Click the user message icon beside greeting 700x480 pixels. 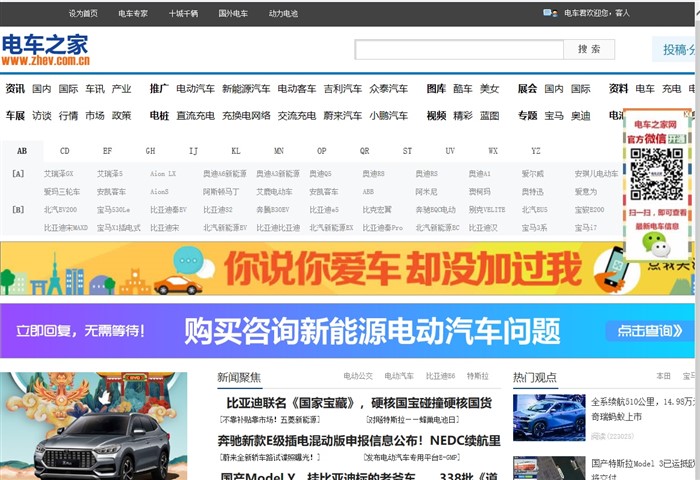tap(550, 13)
